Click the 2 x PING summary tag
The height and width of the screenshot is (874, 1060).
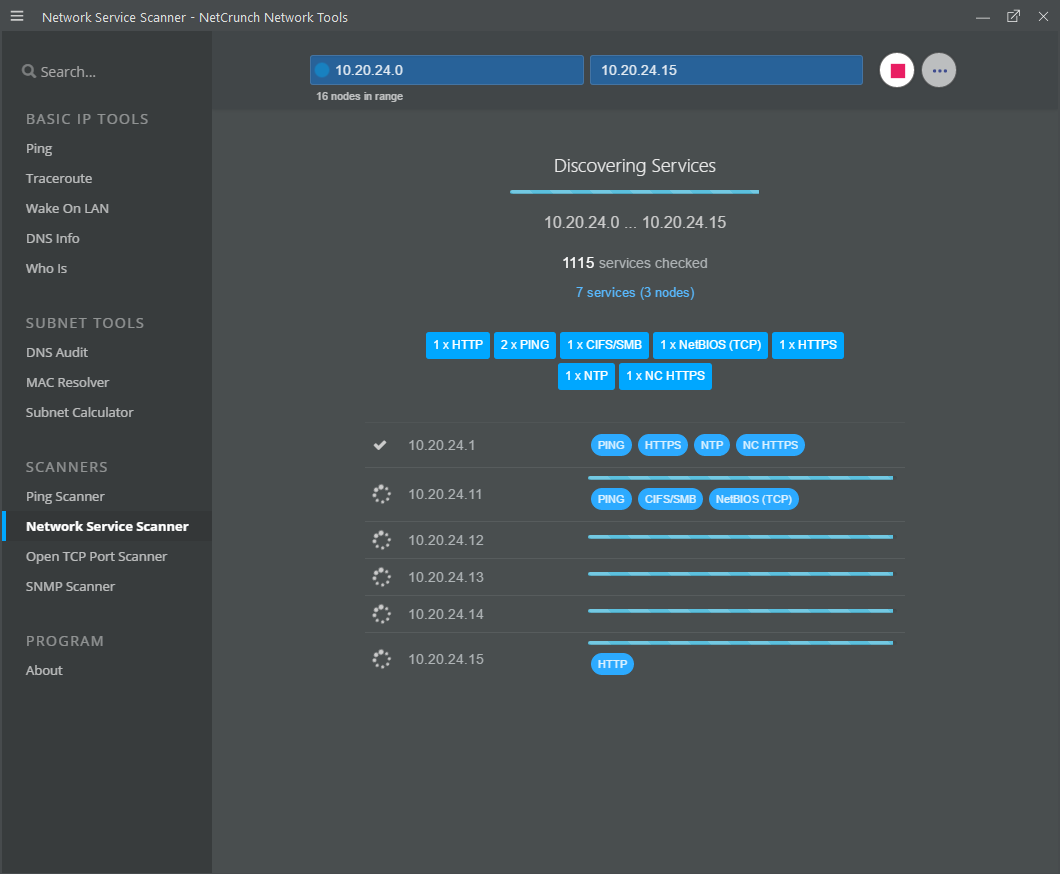click(x=525, y=345)
